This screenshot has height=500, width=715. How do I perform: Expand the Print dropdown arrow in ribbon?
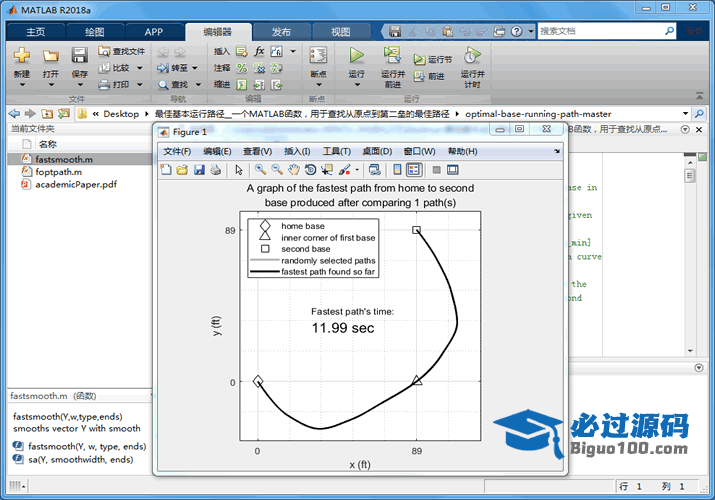click(x=140, y=84)
